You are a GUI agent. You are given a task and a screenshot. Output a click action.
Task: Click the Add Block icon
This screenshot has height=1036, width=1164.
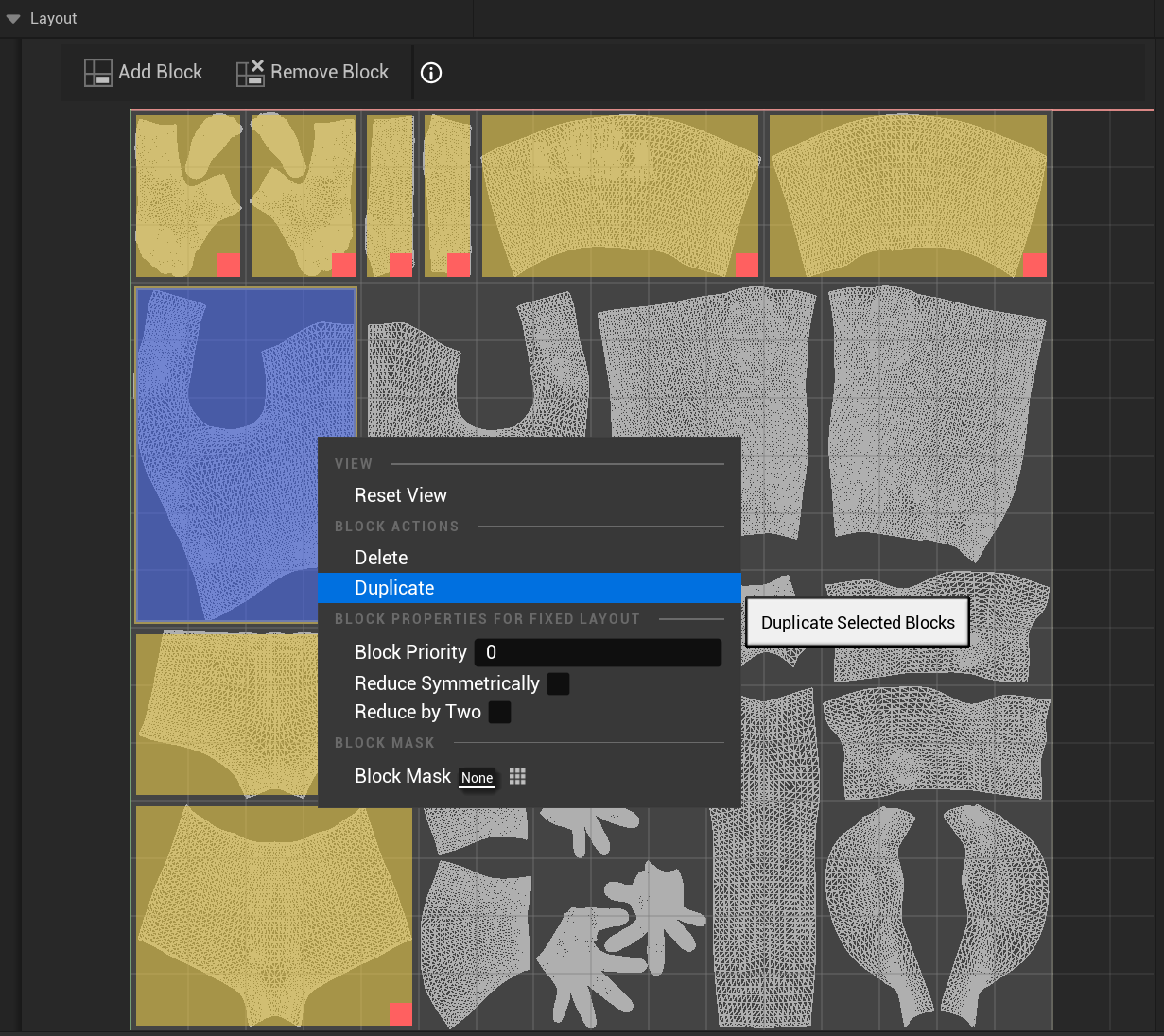(97, 73)
